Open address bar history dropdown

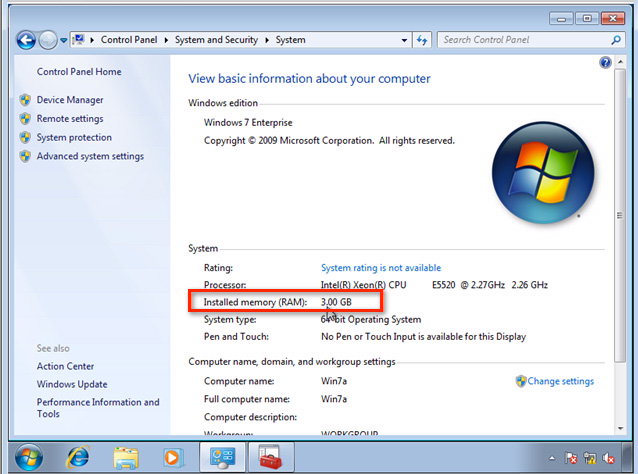click(x=404, y=40)
